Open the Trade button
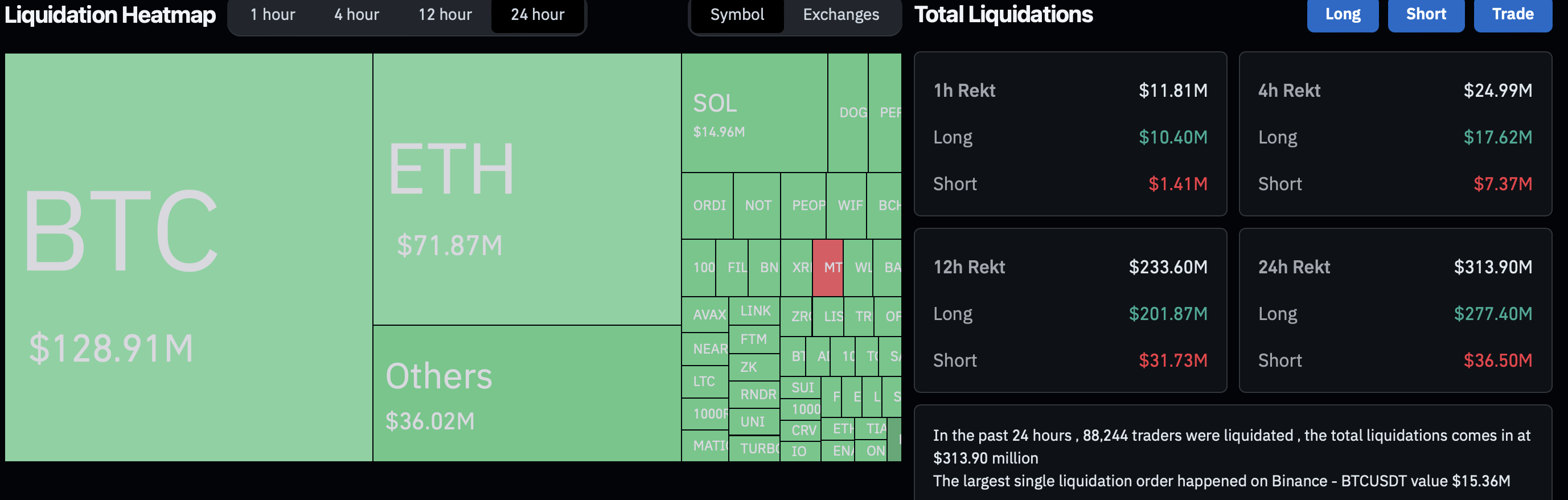 [1512, 15]
